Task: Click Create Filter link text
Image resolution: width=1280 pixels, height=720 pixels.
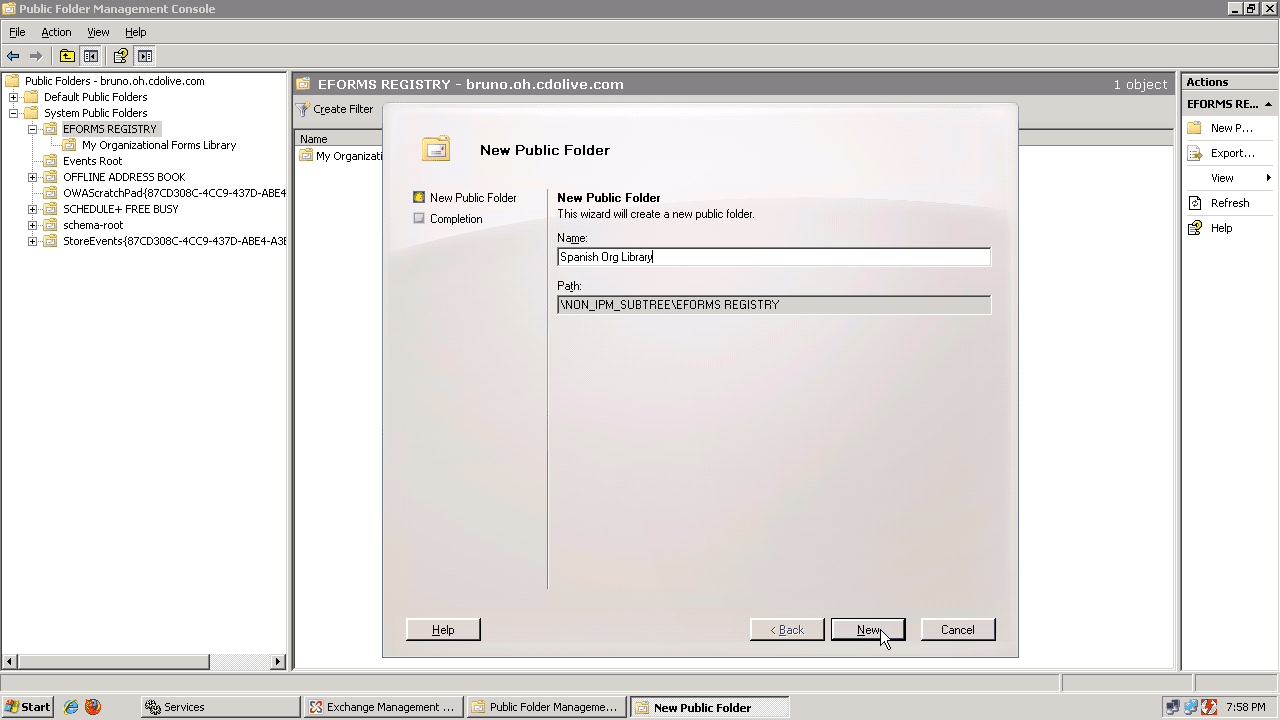Action: pyautogui.click(x=343, y=109)
